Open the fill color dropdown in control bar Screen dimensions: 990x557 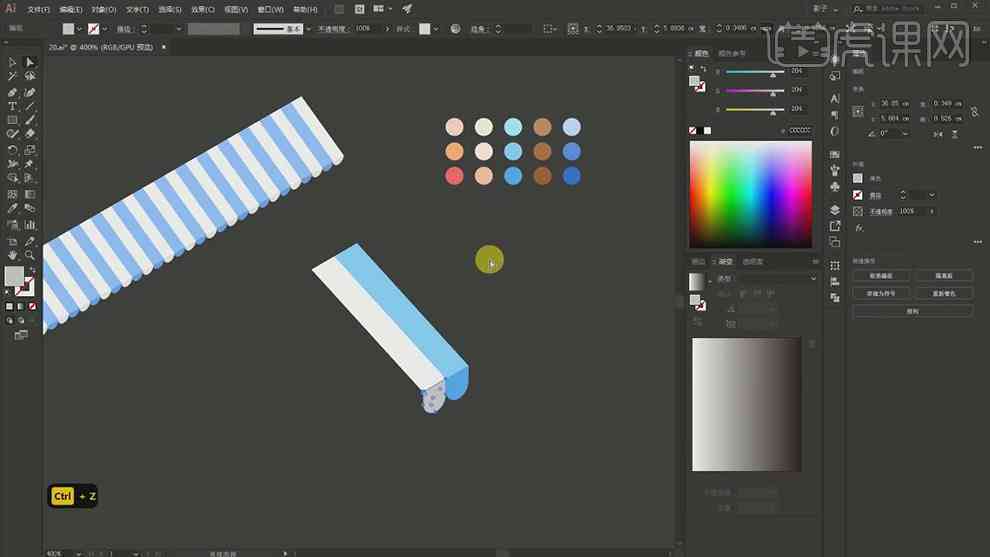79,29
